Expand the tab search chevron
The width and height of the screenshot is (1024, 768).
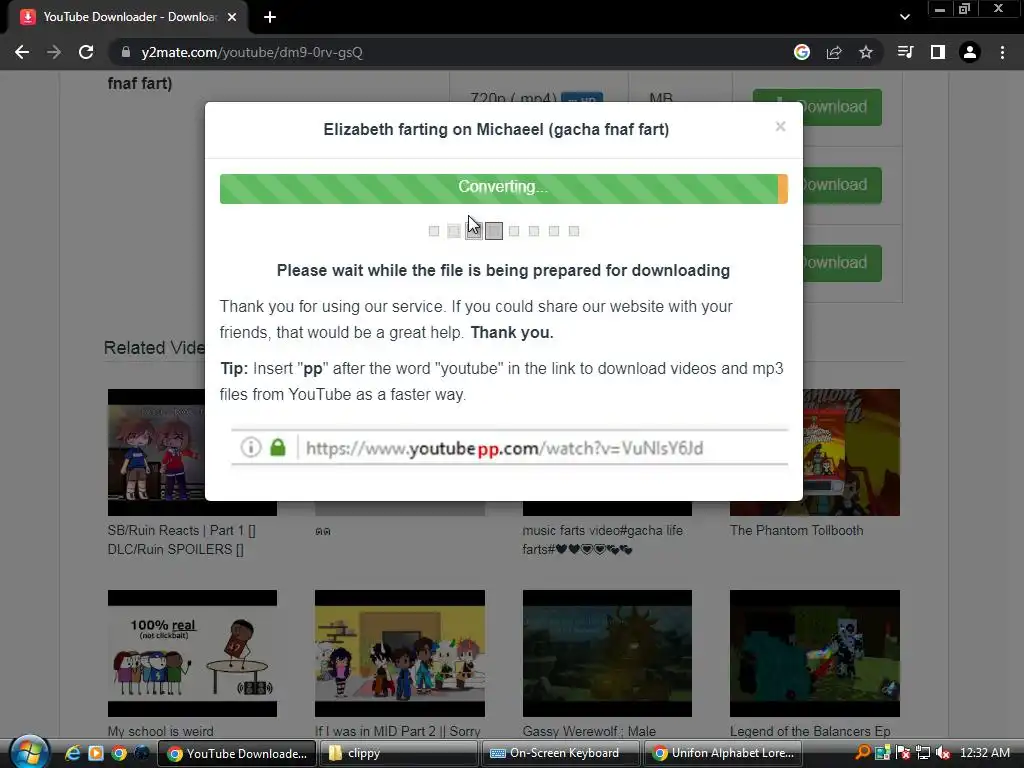coord(904,17)
